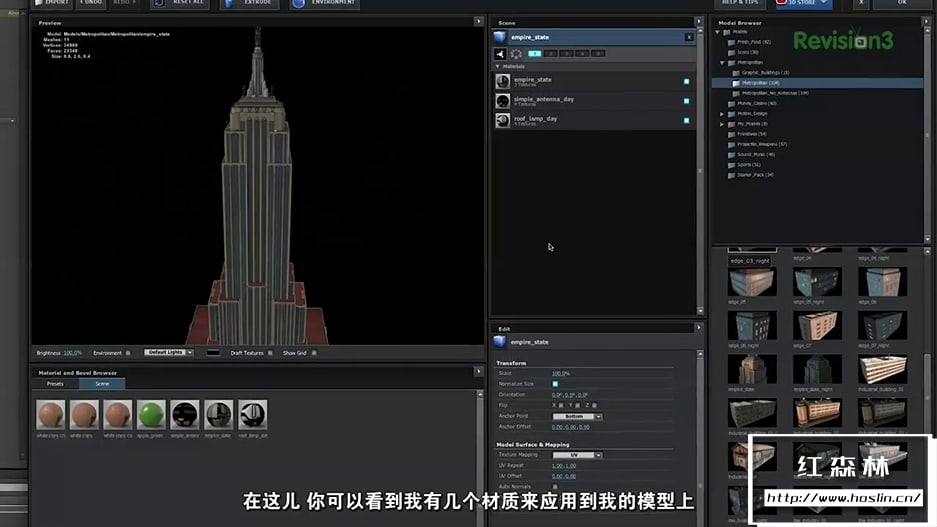Toggle the Show Grid checkbox

[314, 353]
